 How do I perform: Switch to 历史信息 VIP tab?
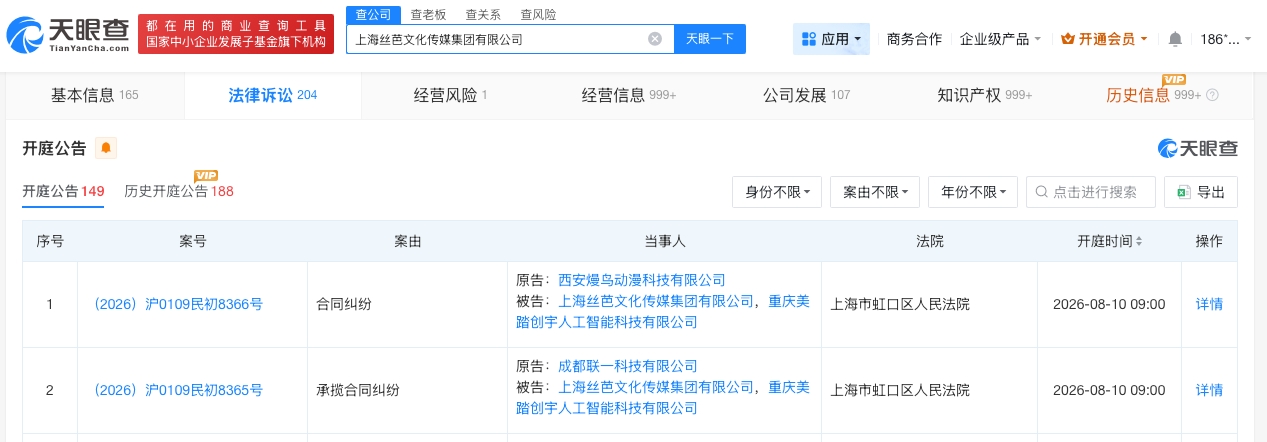[x=1162, y=96]
